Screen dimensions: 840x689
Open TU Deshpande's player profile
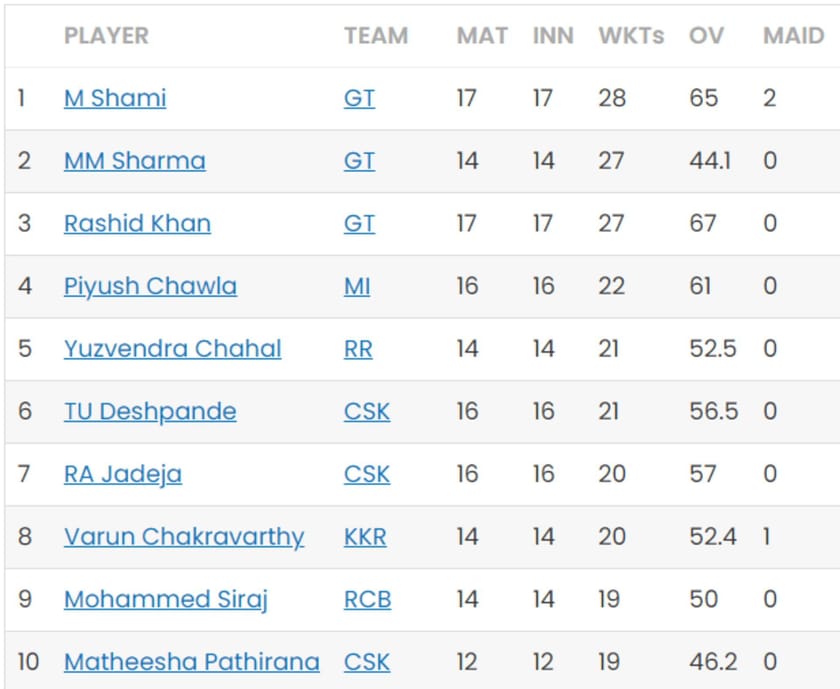point(150,411)
